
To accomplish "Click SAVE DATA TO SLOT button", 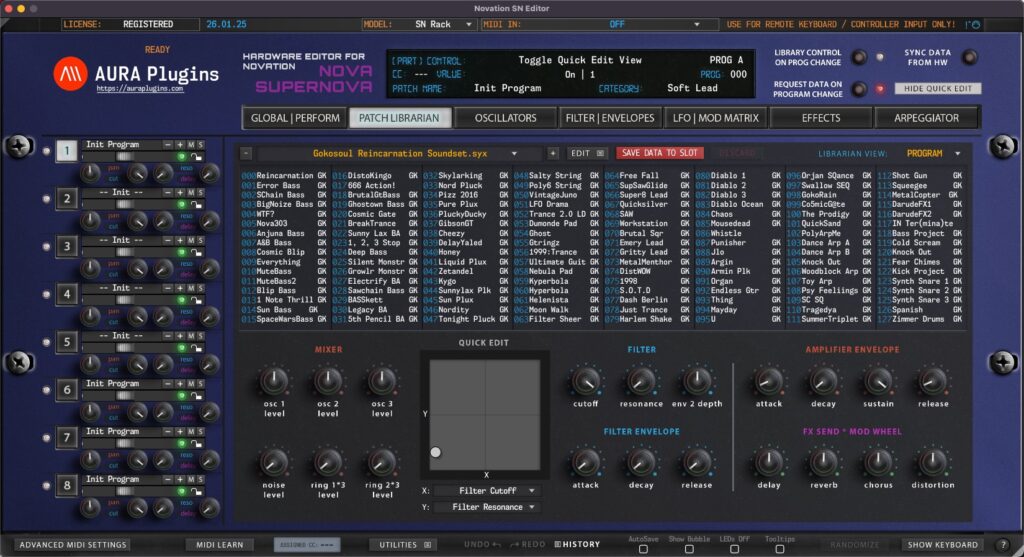I will pyautogui.click(x=660, y=153).
